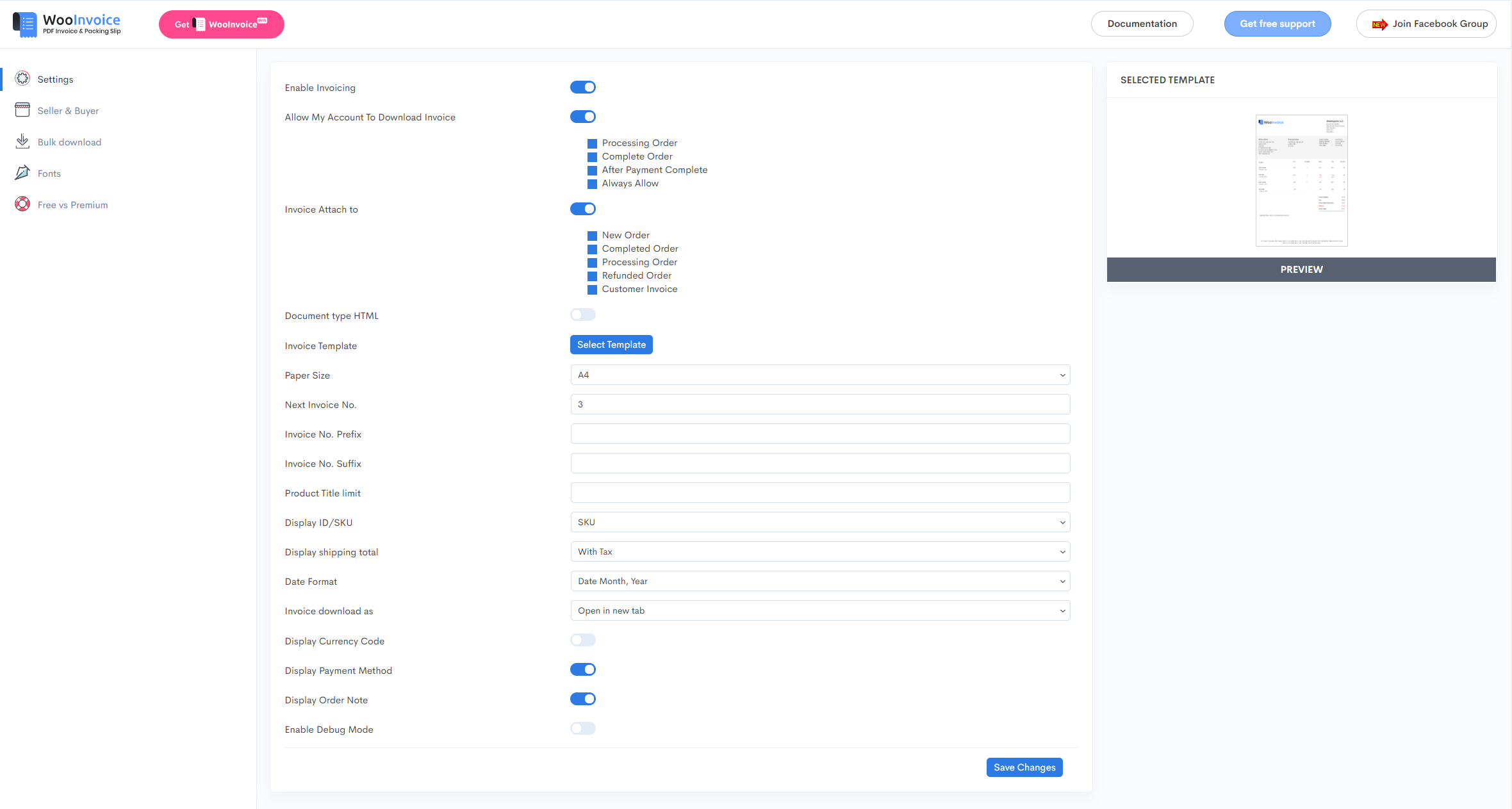This screenshot has height=809, width=1512.
Task: Open the Documentation menu item
Action: click(x=1141, y=23)
